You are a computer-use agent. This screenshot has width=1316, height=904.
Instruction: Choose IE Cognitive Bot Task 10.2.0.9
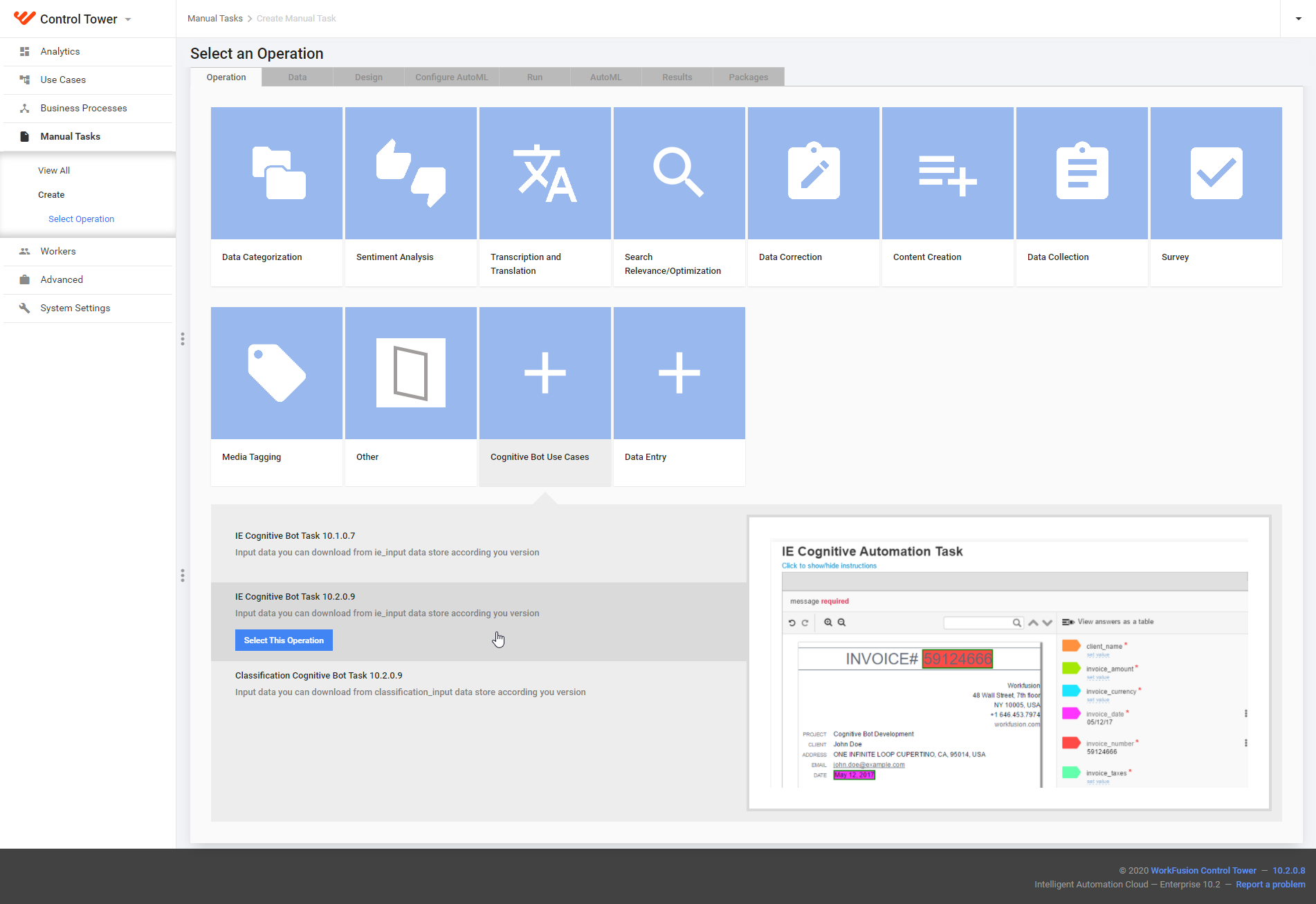(295, 597)
